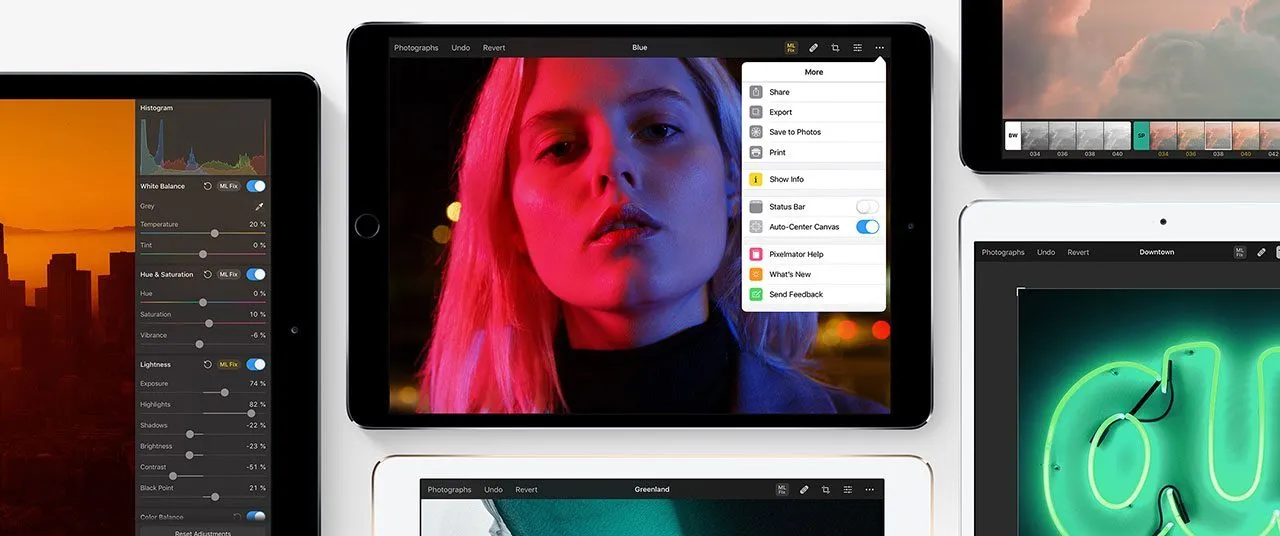Reset the White Balance section with its arrow icon

click(207, 186)
